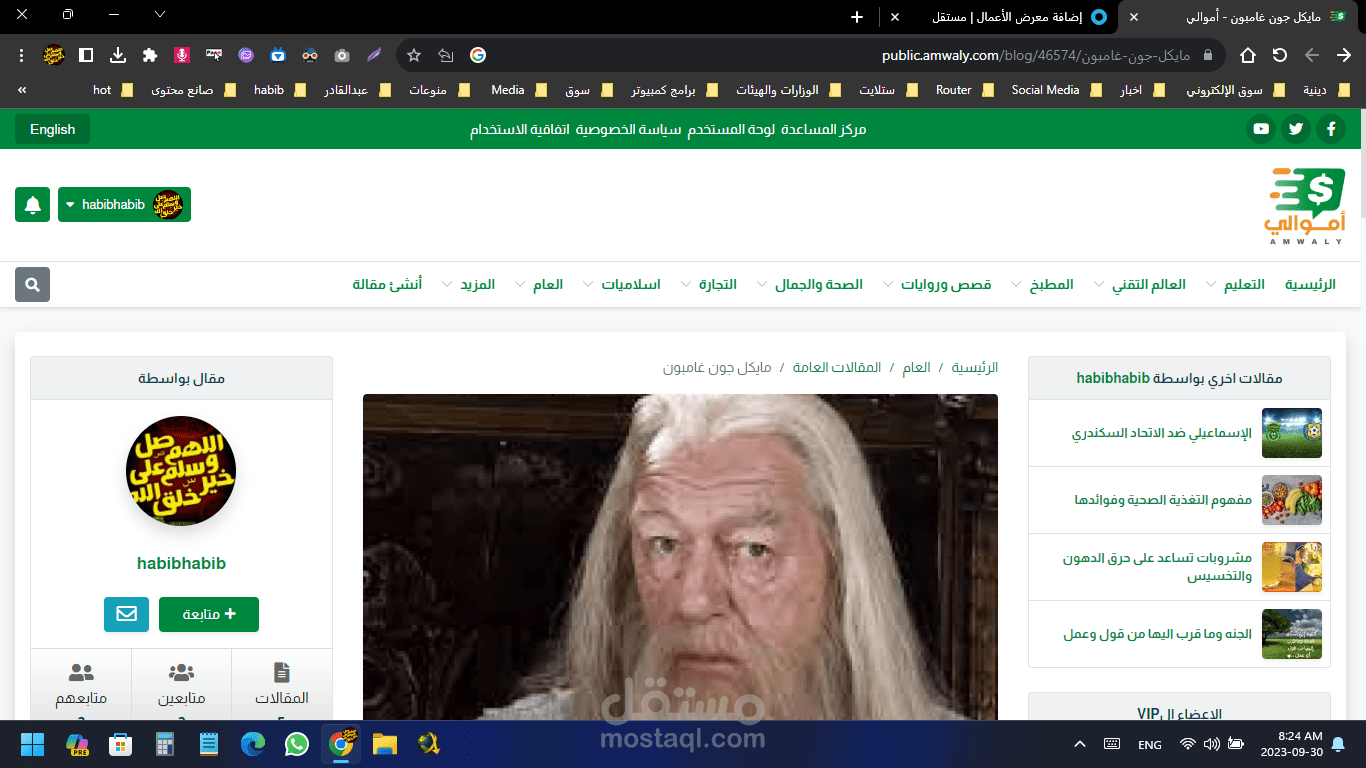Click Chrome's back arrow
This screenshot has width=1366, height=768.
1344,55
